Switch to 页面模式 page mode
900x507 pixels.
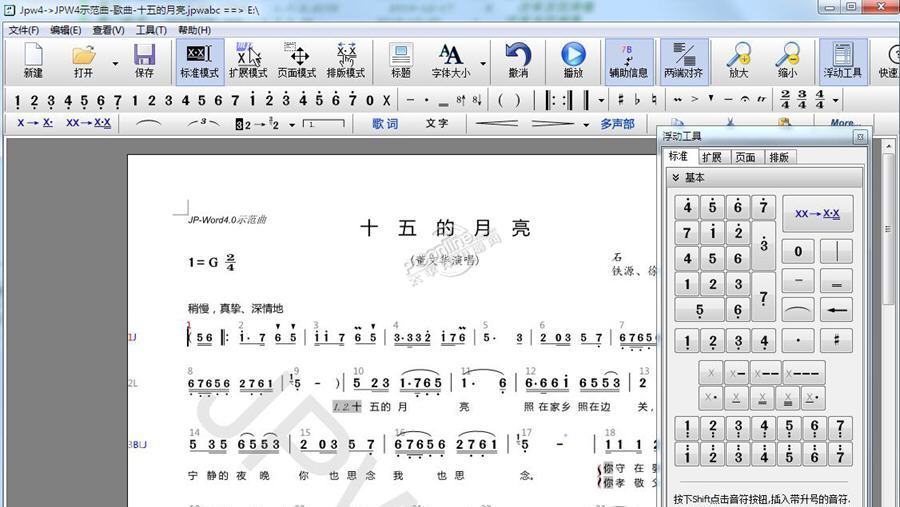tap(297, 61)
